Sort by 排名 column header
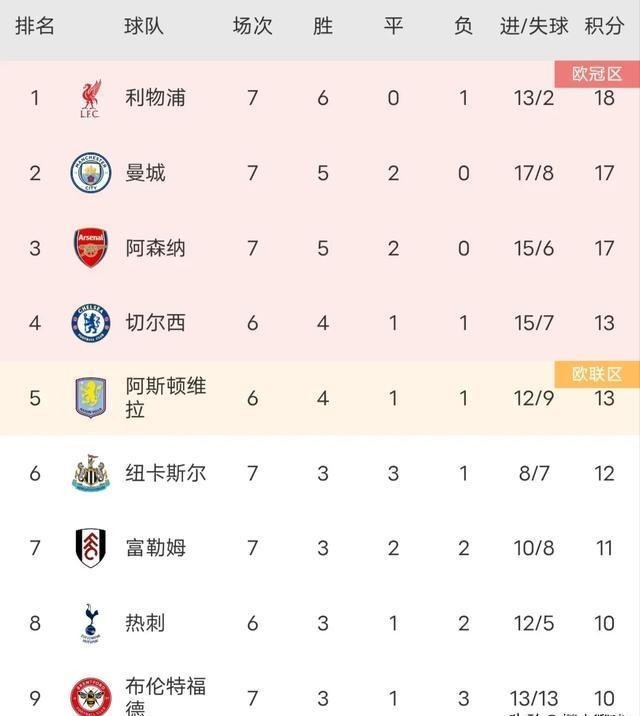 [x=35, y=27]
